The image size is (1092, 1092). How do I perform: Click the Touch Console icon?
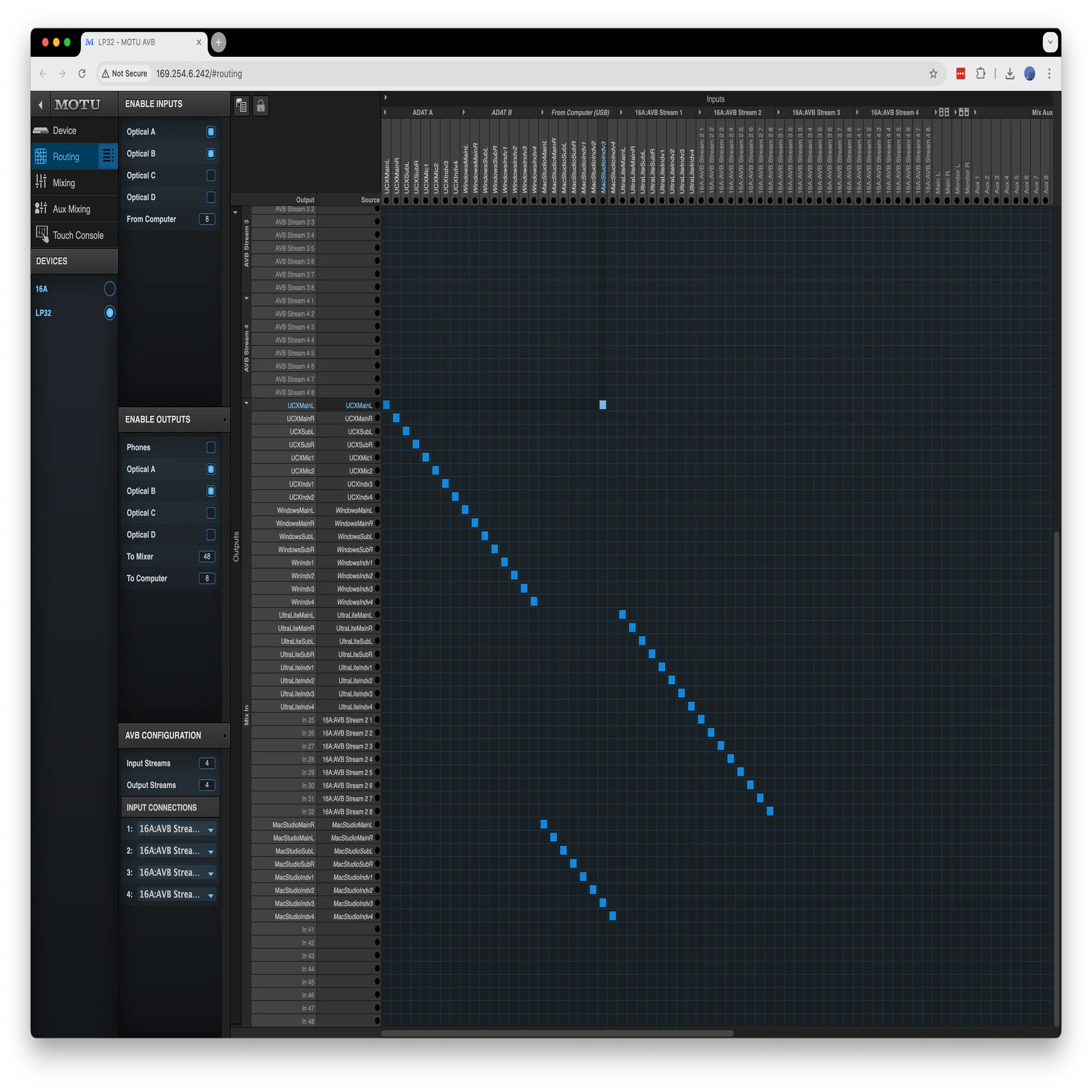[x=41, y=234]
